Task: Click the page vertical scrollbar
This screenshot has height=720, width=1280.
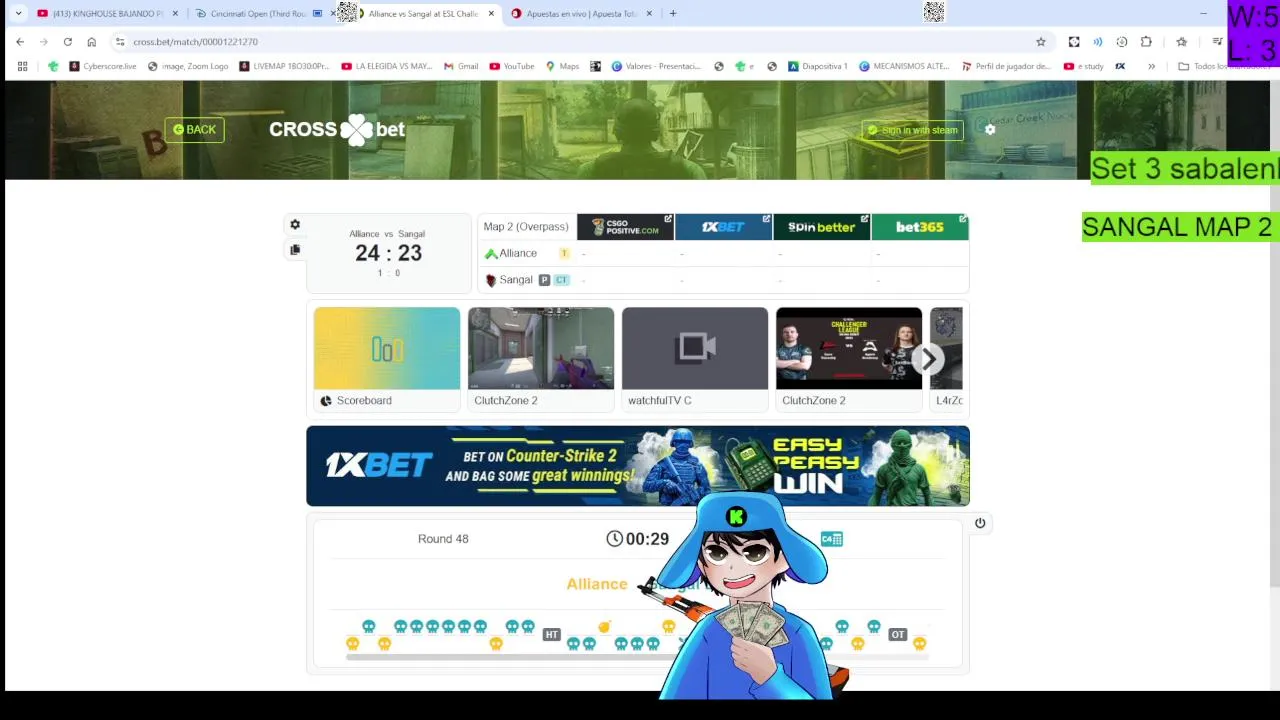Action: click(1275, 335)
